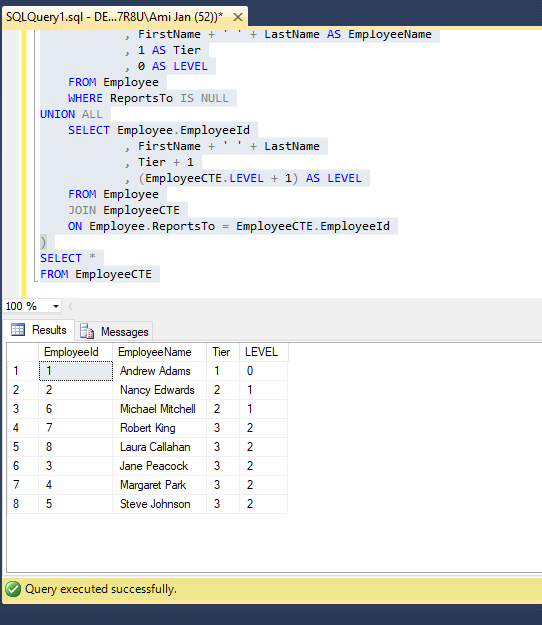Click the green query success checkmark icon

click(x=13, y=589)
